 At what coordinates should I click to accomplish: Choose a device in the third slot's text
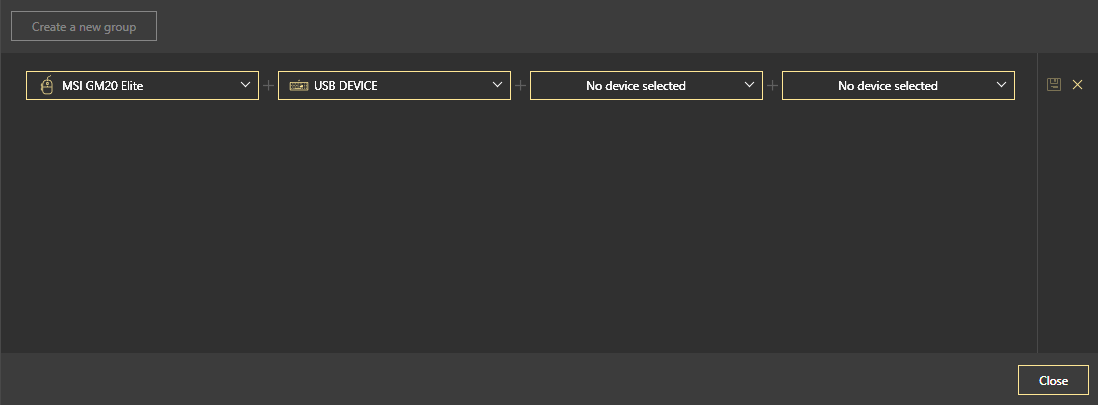(x=635, y=86)
